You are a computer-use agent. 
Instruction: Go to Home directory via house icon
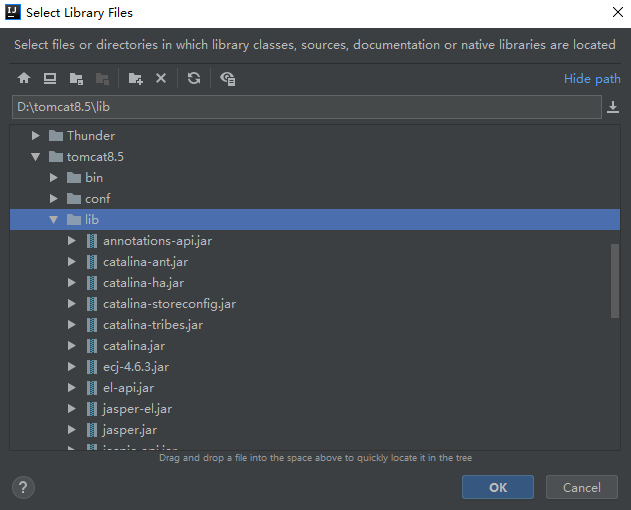[x=24, y=78]
